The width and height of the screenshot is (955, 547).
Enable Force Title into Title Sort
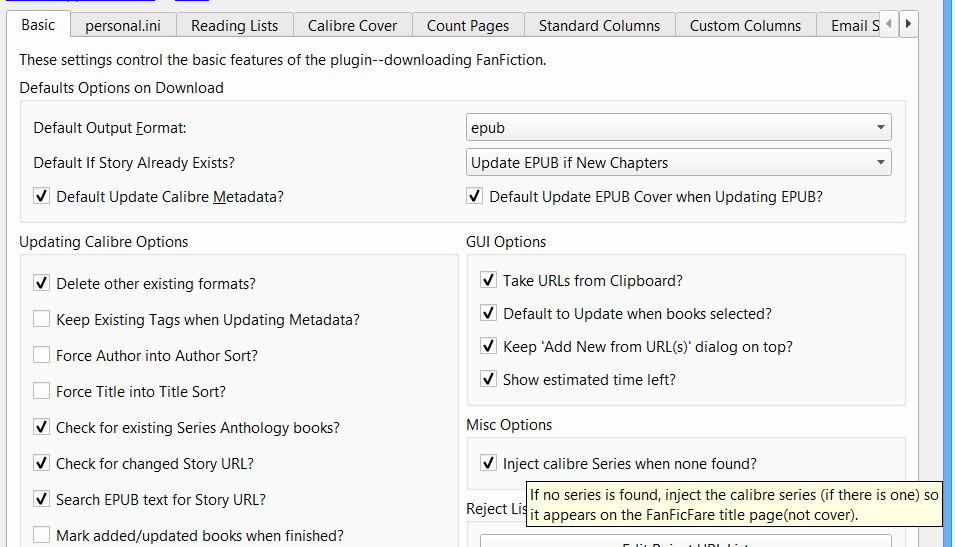click(42, 392)
